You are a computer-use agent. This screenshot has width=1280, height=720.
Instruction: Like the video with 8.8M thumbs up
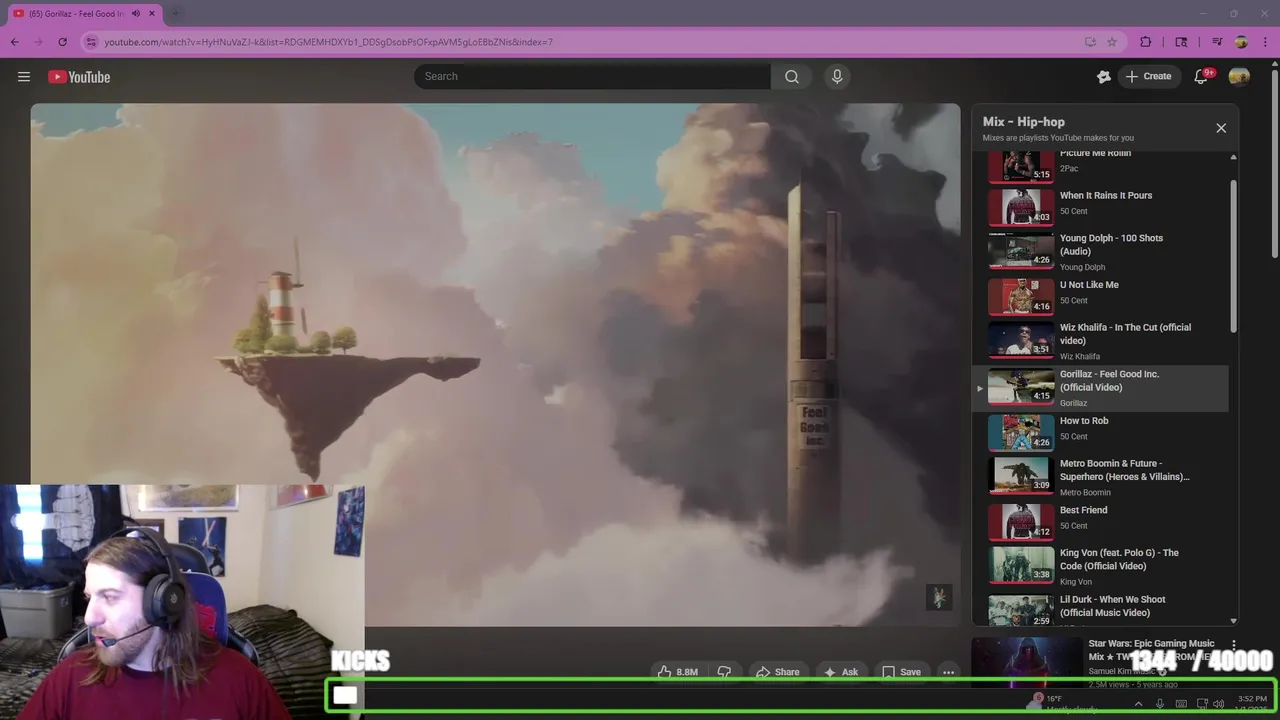[x=677, y=672]
